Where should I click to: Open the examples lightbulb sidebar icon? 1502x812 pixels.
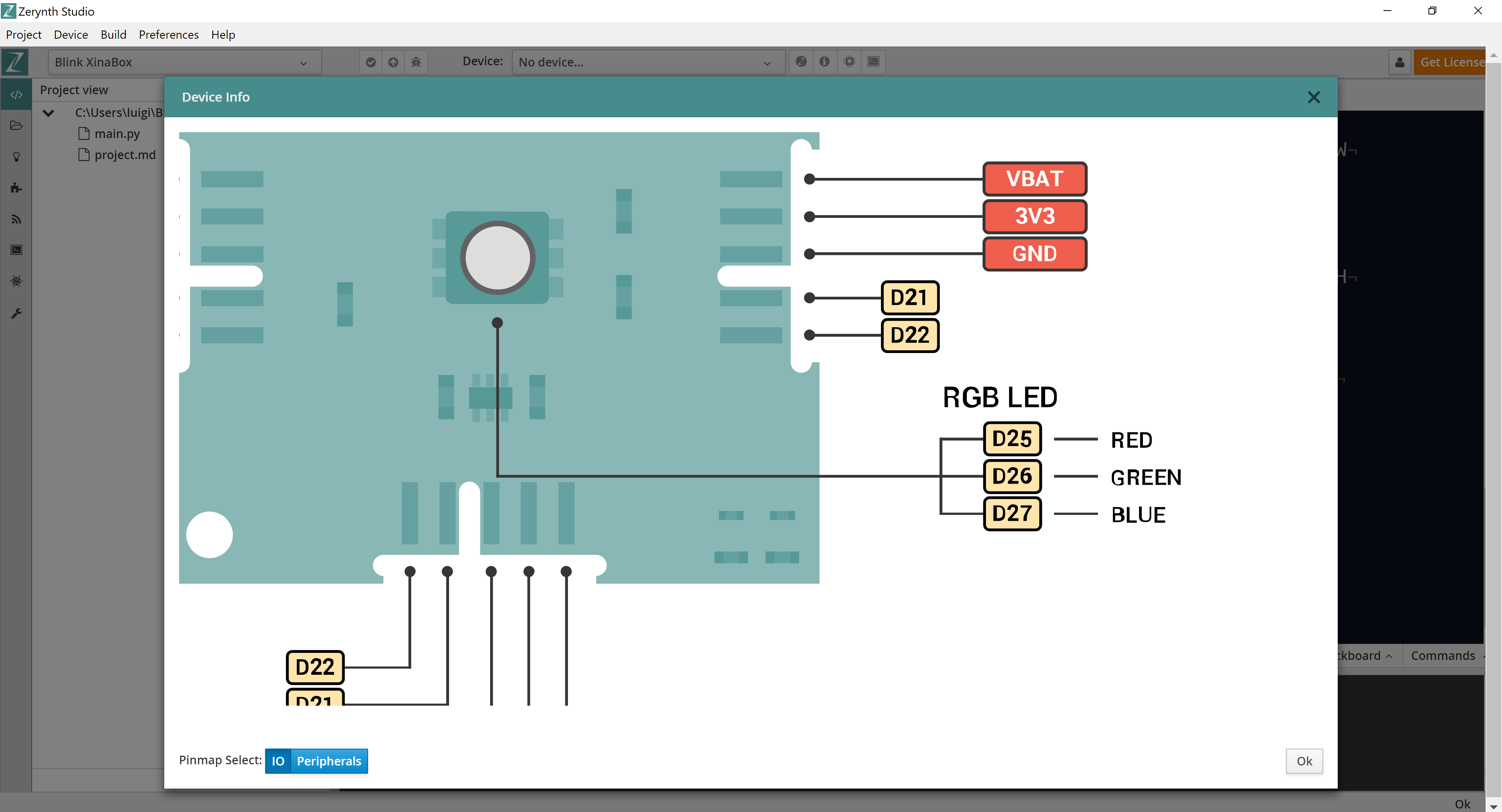click(x=16, y=157)
